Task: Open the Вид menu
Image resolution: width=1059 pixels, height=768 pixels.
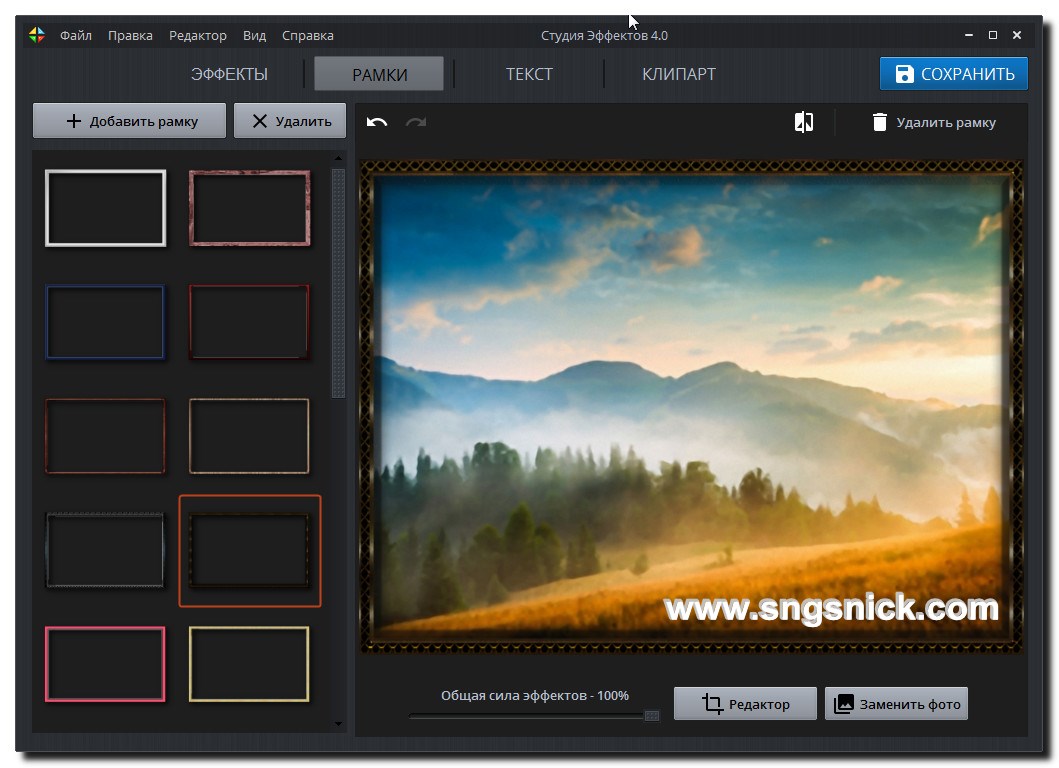Action: click(255, 35)
